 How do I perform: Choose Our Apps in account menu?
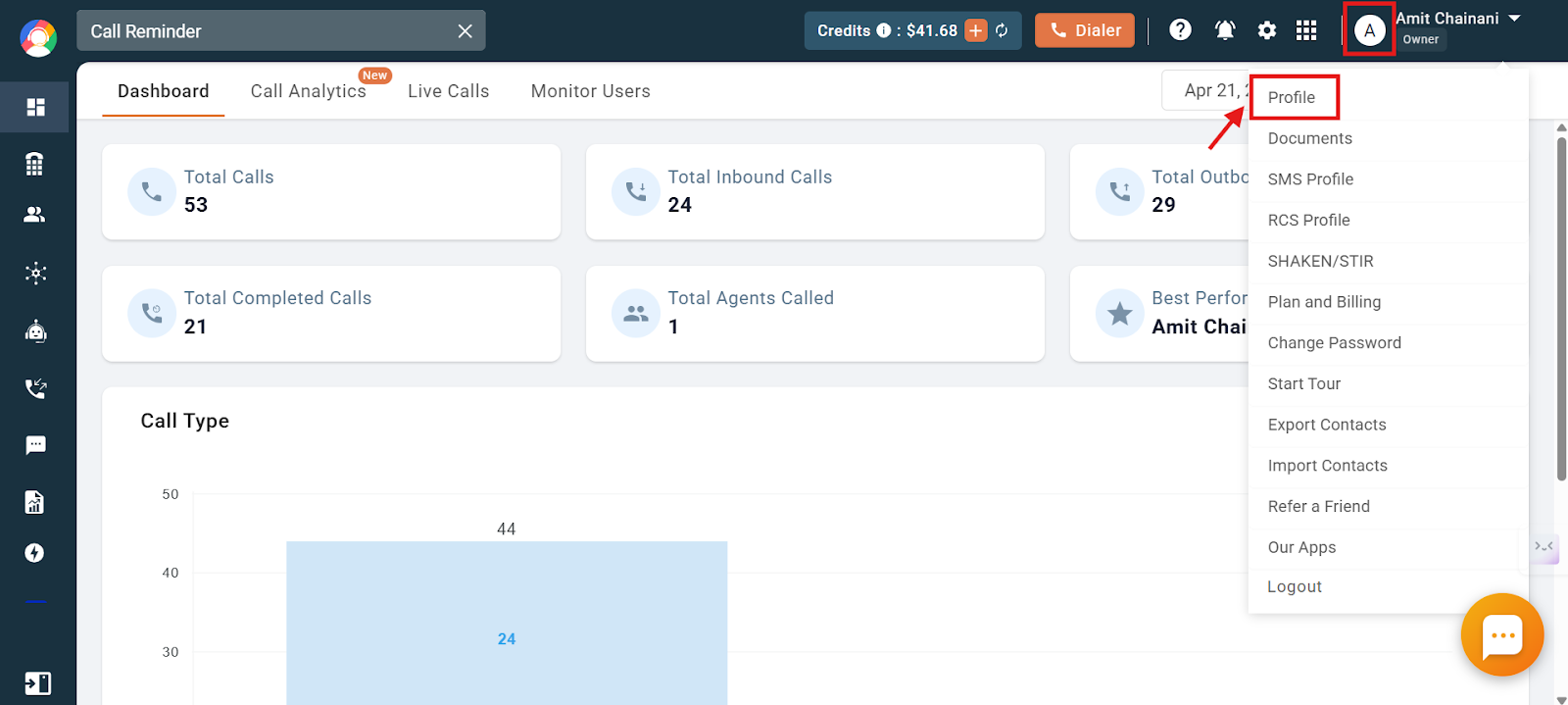click(x=1302, y=547)
